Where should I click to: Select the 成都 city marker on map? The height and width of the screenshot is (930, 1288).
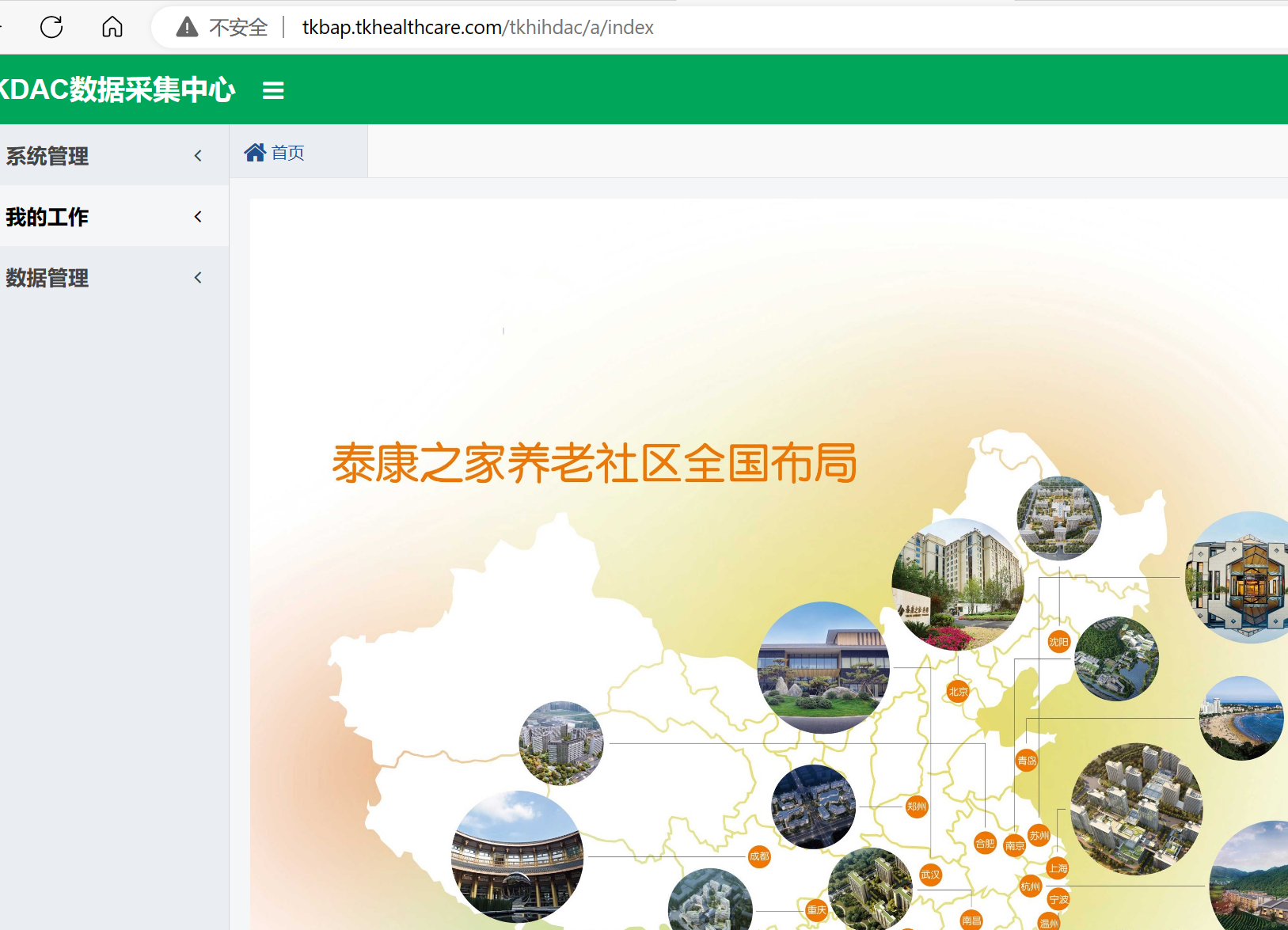(759, 856)
